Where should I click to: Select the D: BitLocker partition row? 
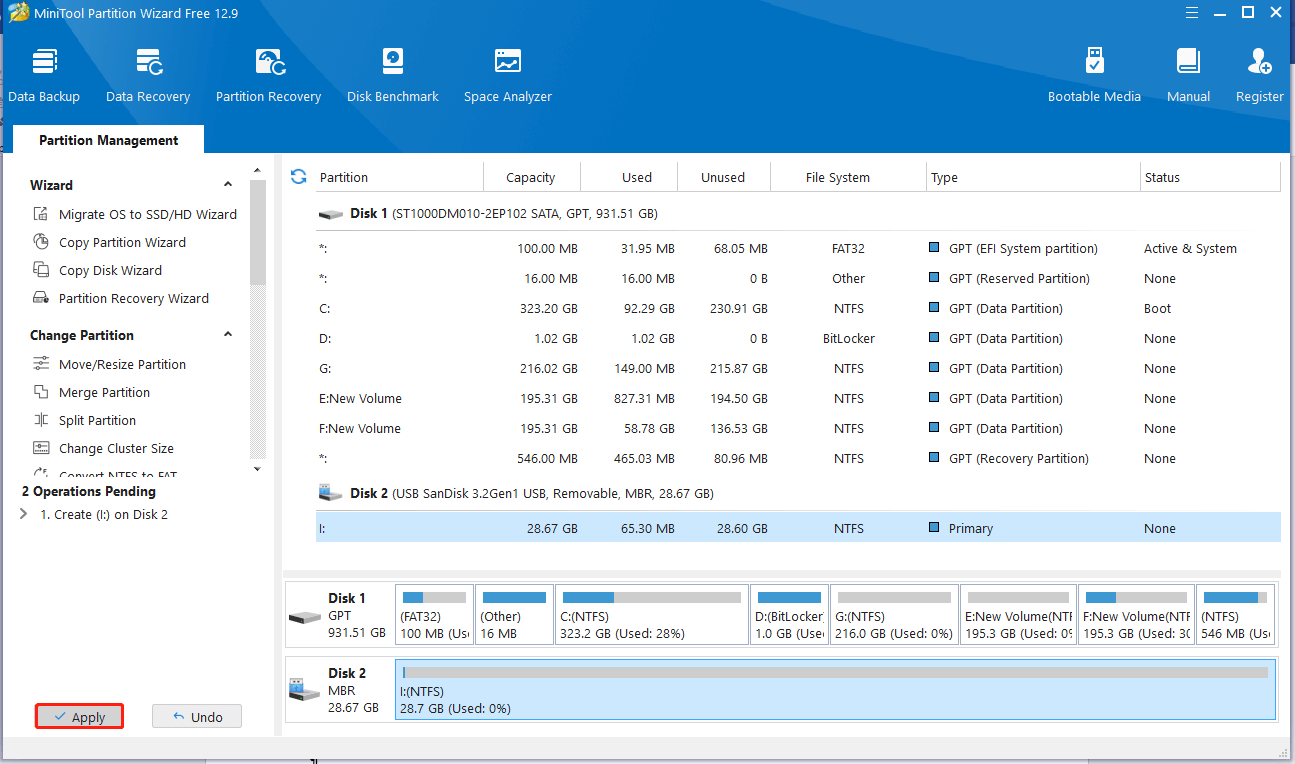[x=798, y=338]
